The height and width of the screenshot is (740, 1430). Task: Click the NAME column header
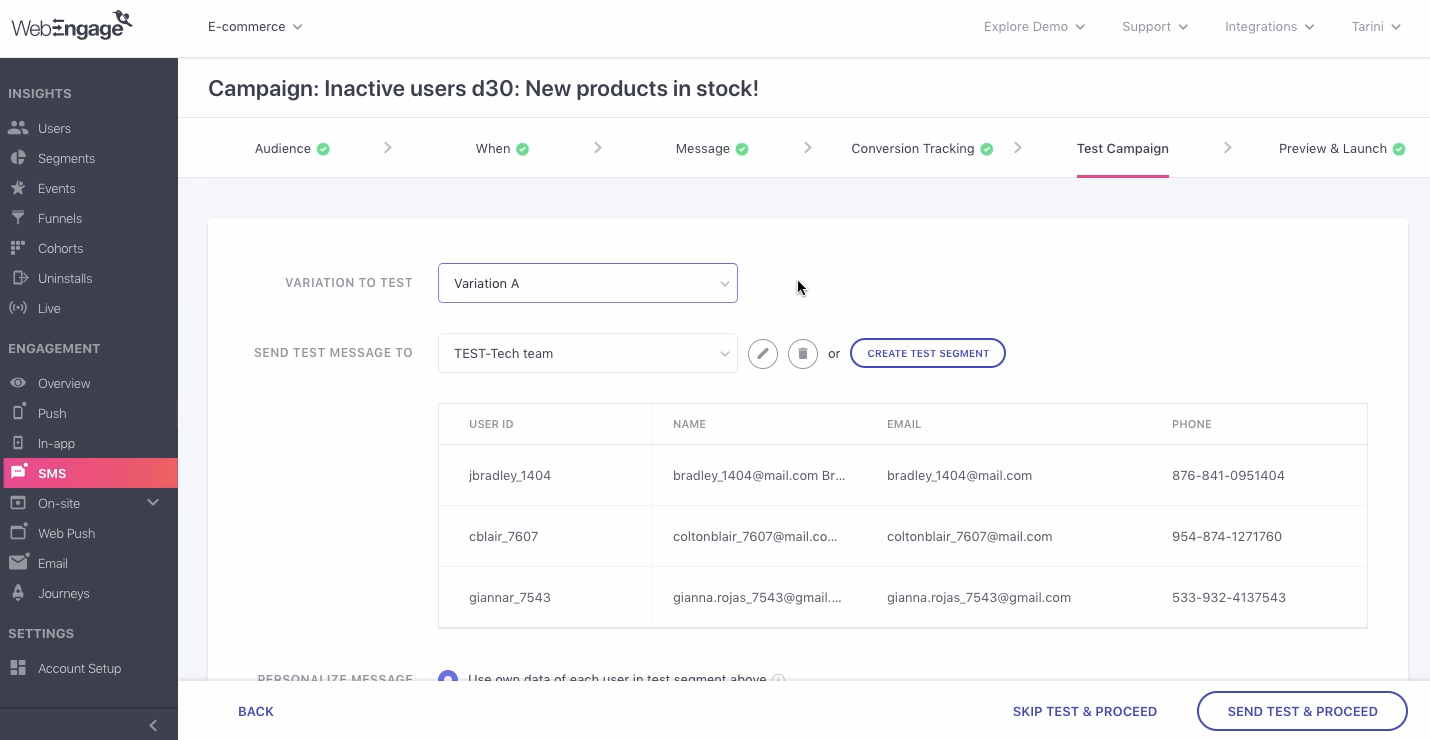689,424
